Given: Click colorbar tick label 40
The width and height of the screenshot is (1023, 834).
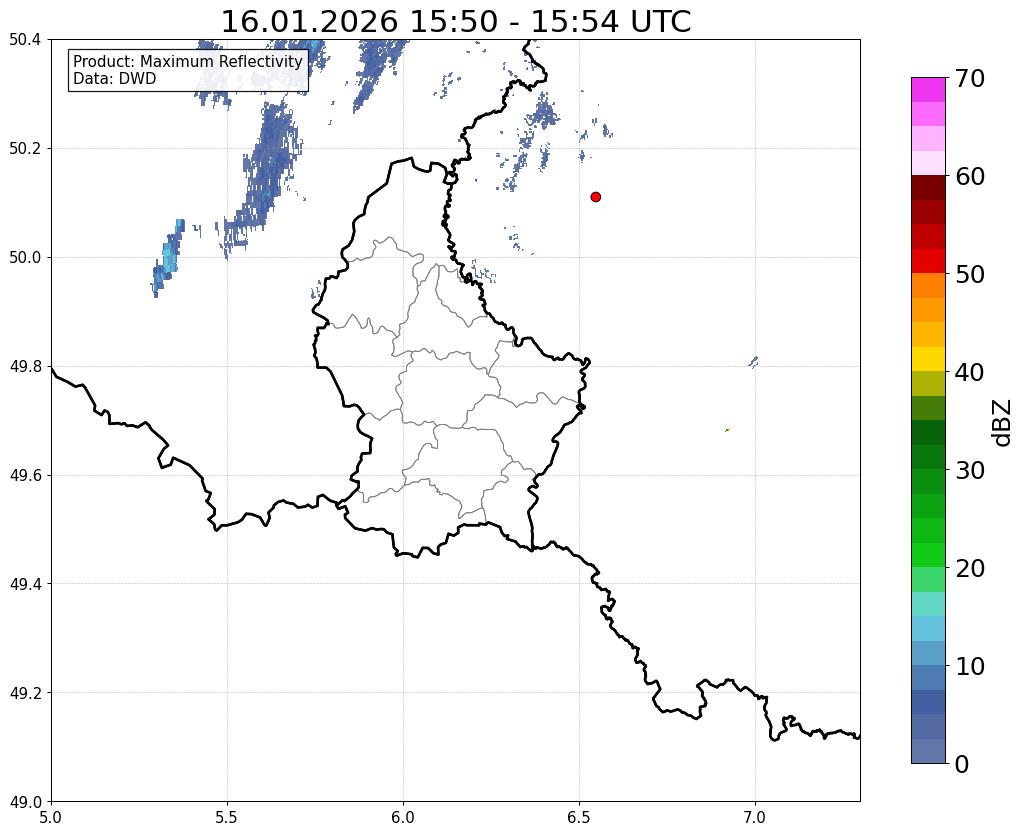Looking at the screenshot, I should 970,372.
